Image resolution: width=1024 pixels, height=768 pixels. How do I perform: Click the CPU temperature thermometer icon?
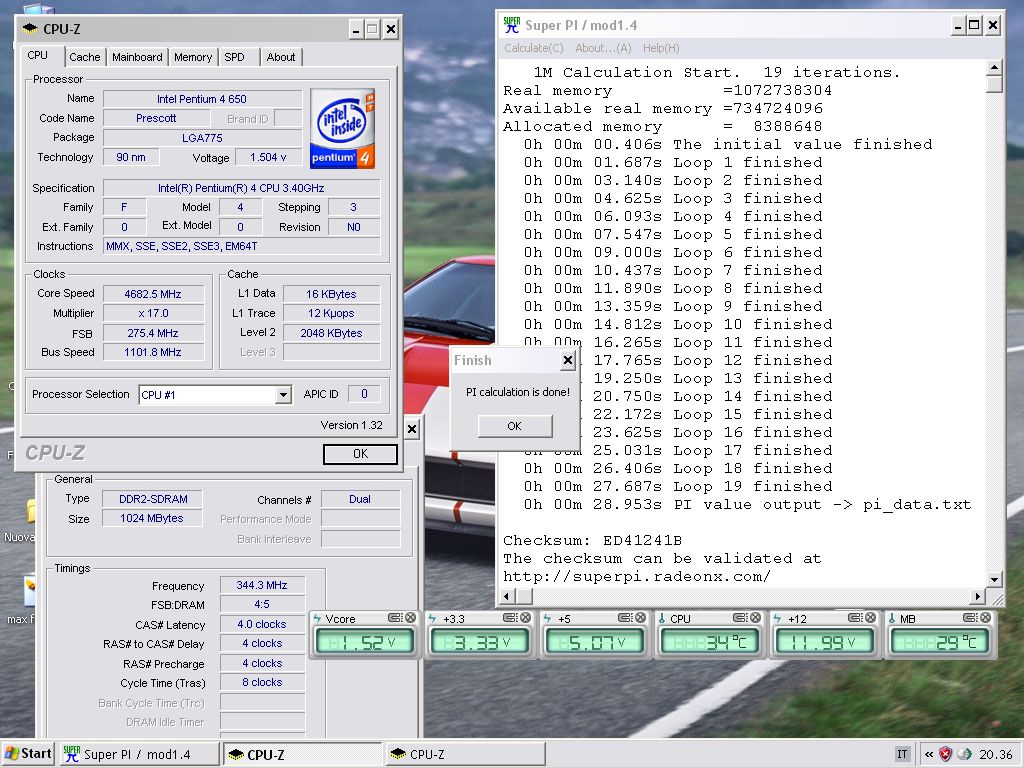coord(662,618)
